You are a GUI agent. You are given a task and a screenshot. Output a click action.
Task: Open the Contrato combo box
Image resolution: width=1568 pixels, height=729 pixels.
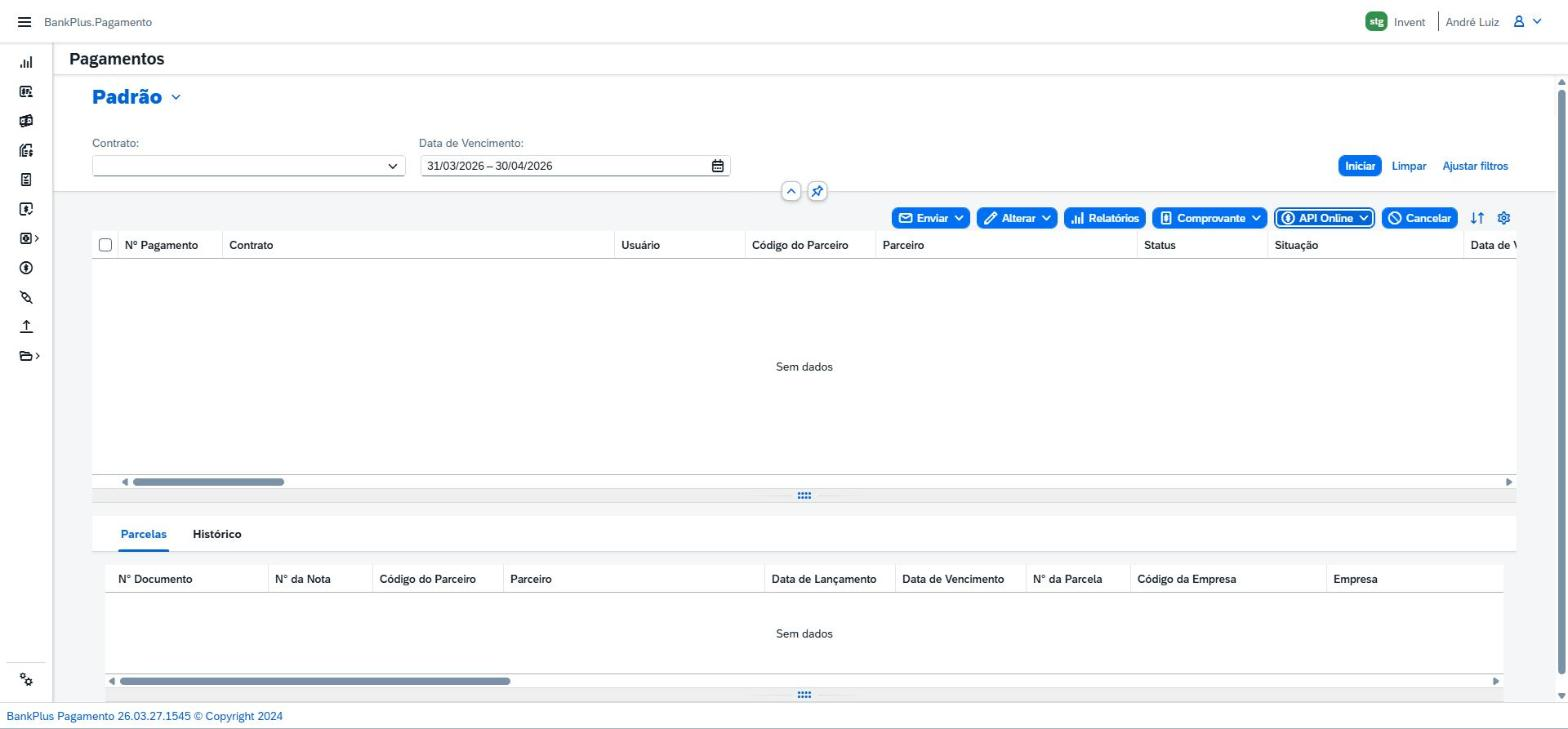pyautogui.click(x=248, y=166)
